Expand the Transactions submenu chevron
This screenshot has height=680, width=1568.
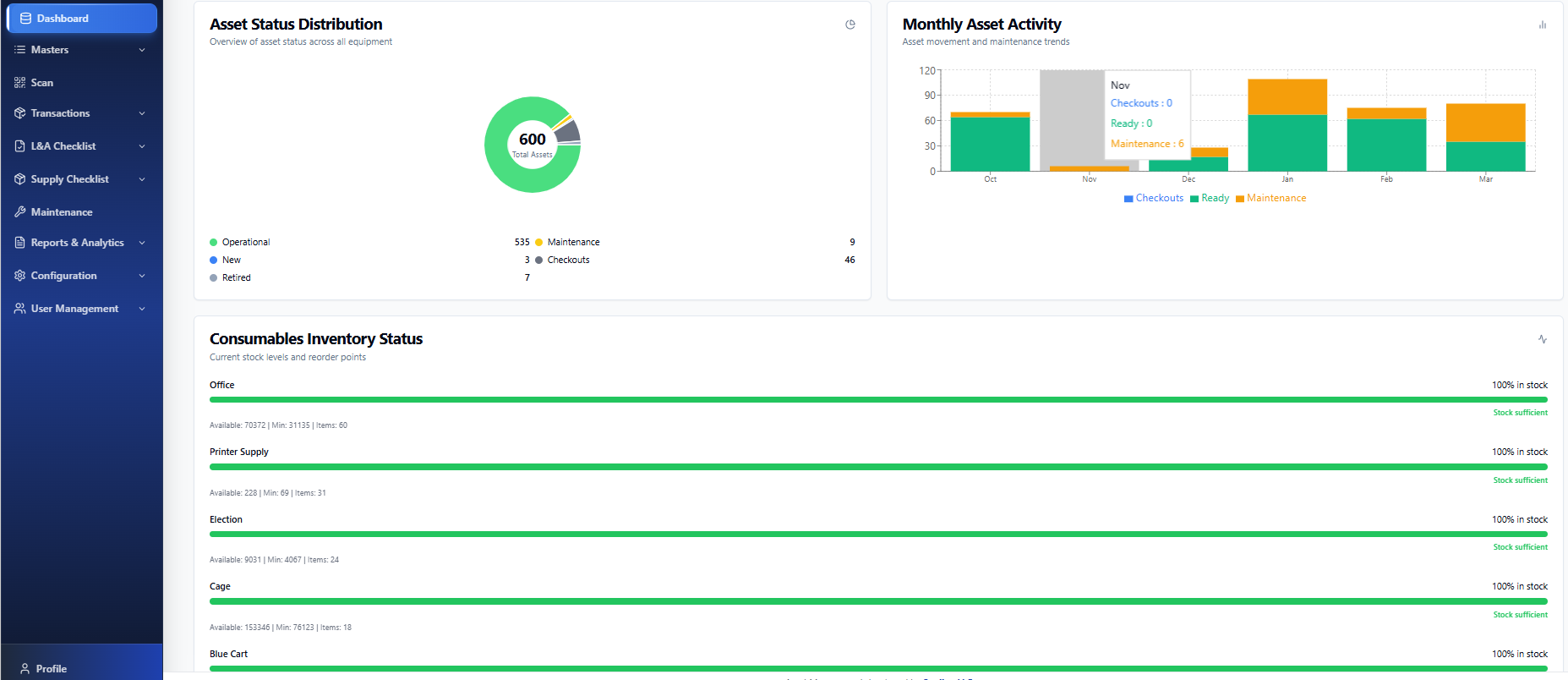pyautogui.click(x=142, y=113)
